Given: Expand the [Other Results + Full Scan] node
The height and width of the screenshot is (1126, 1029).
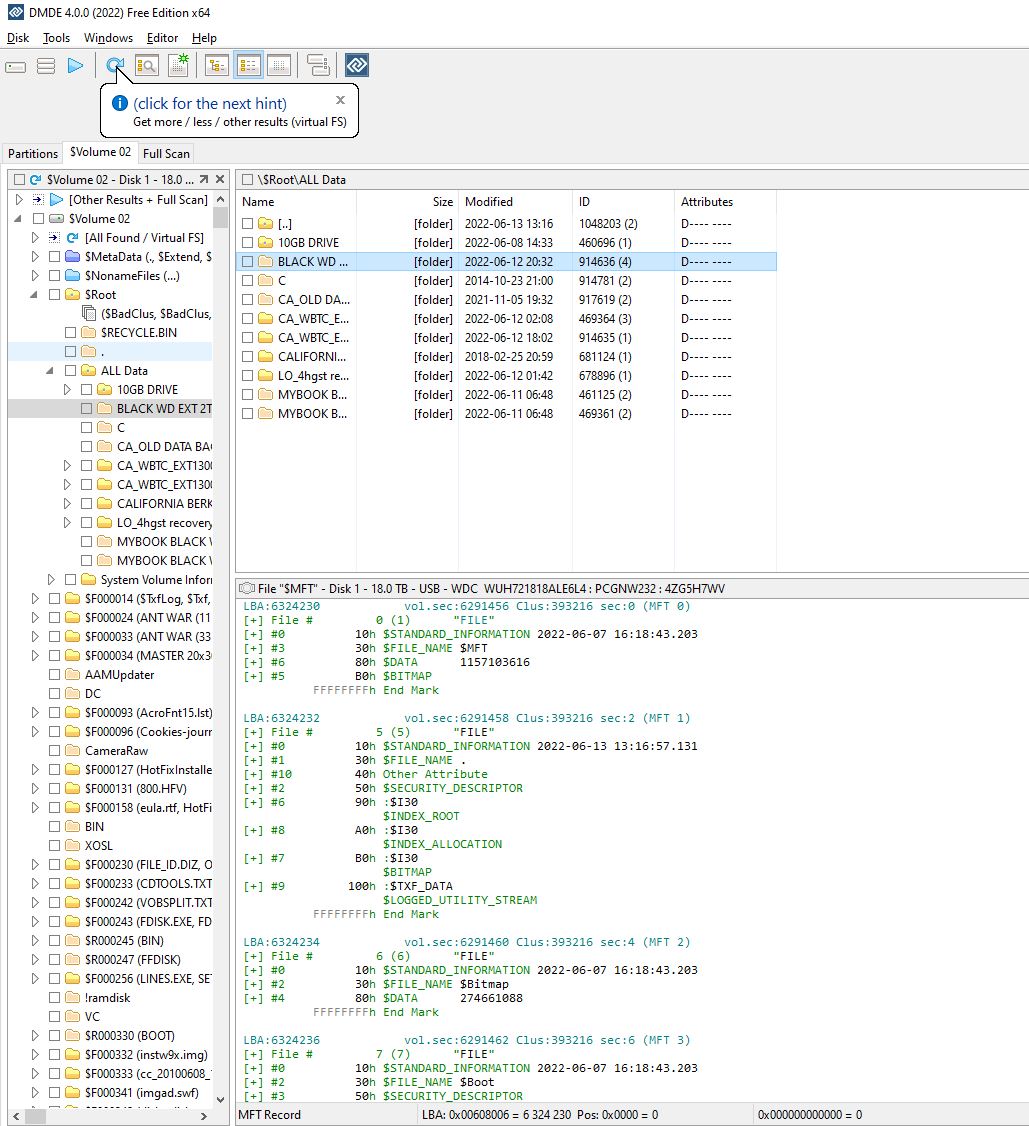Looking at the screenshot, I should pyautogui.click(x=19, y=200).
